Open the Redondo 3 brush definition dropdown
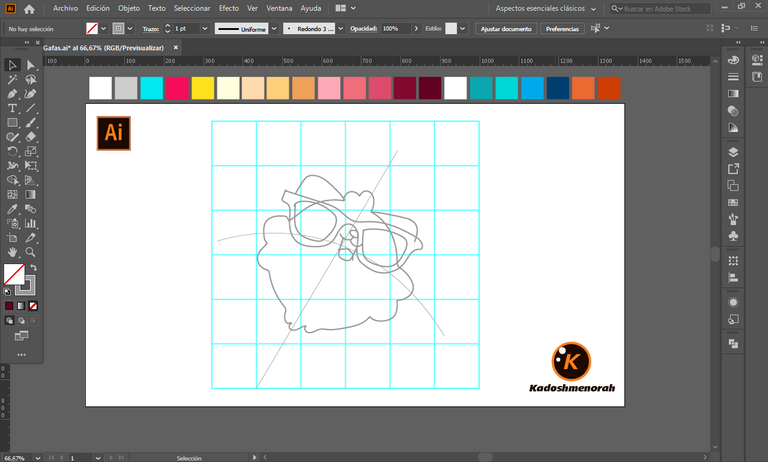768x462 pixels. (341, 28)
